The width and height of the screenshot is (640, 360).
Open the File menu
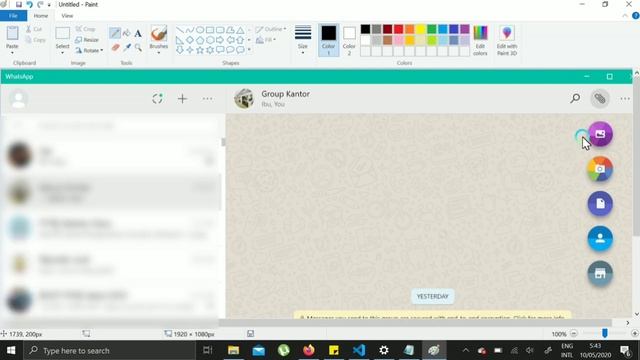[13, 16]
